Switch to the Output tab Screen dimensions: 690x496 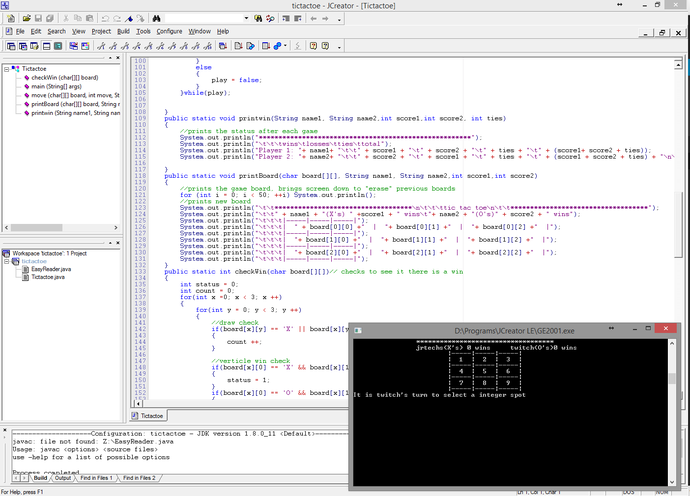(x=63, y=479)
